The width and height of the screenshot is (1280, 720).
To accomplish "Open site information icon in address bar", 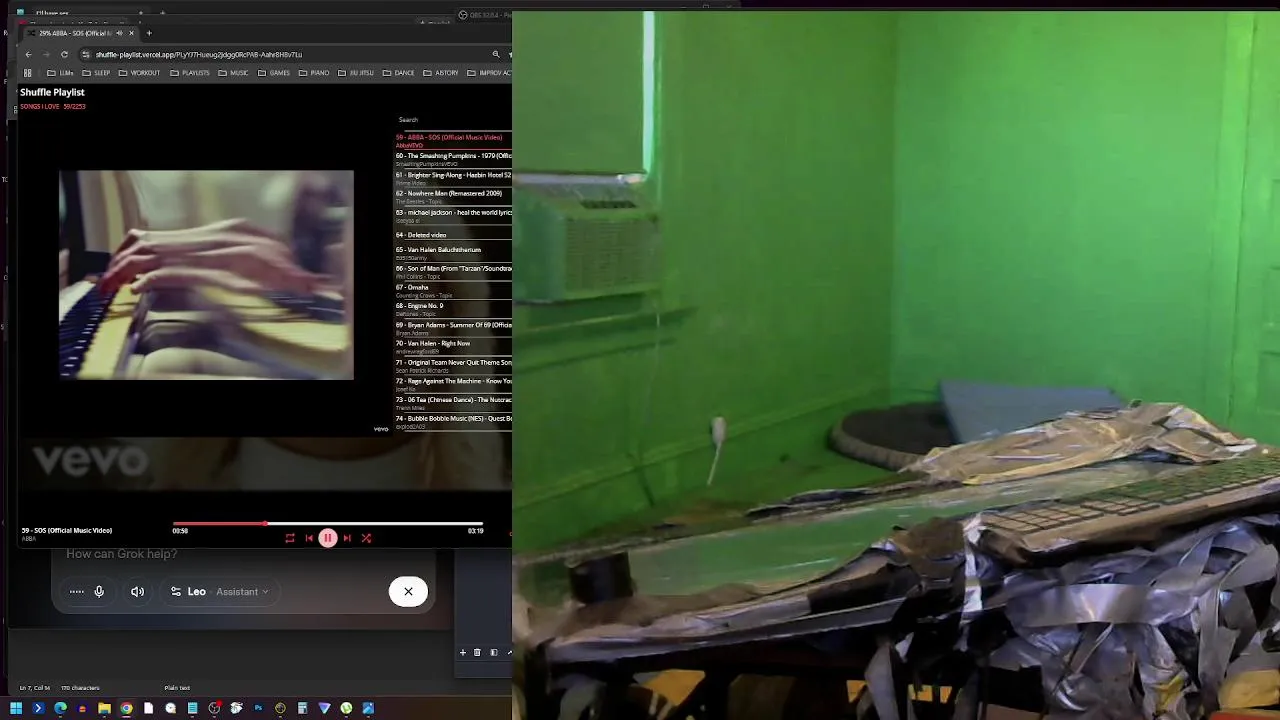I will click(x=86, y=54).
